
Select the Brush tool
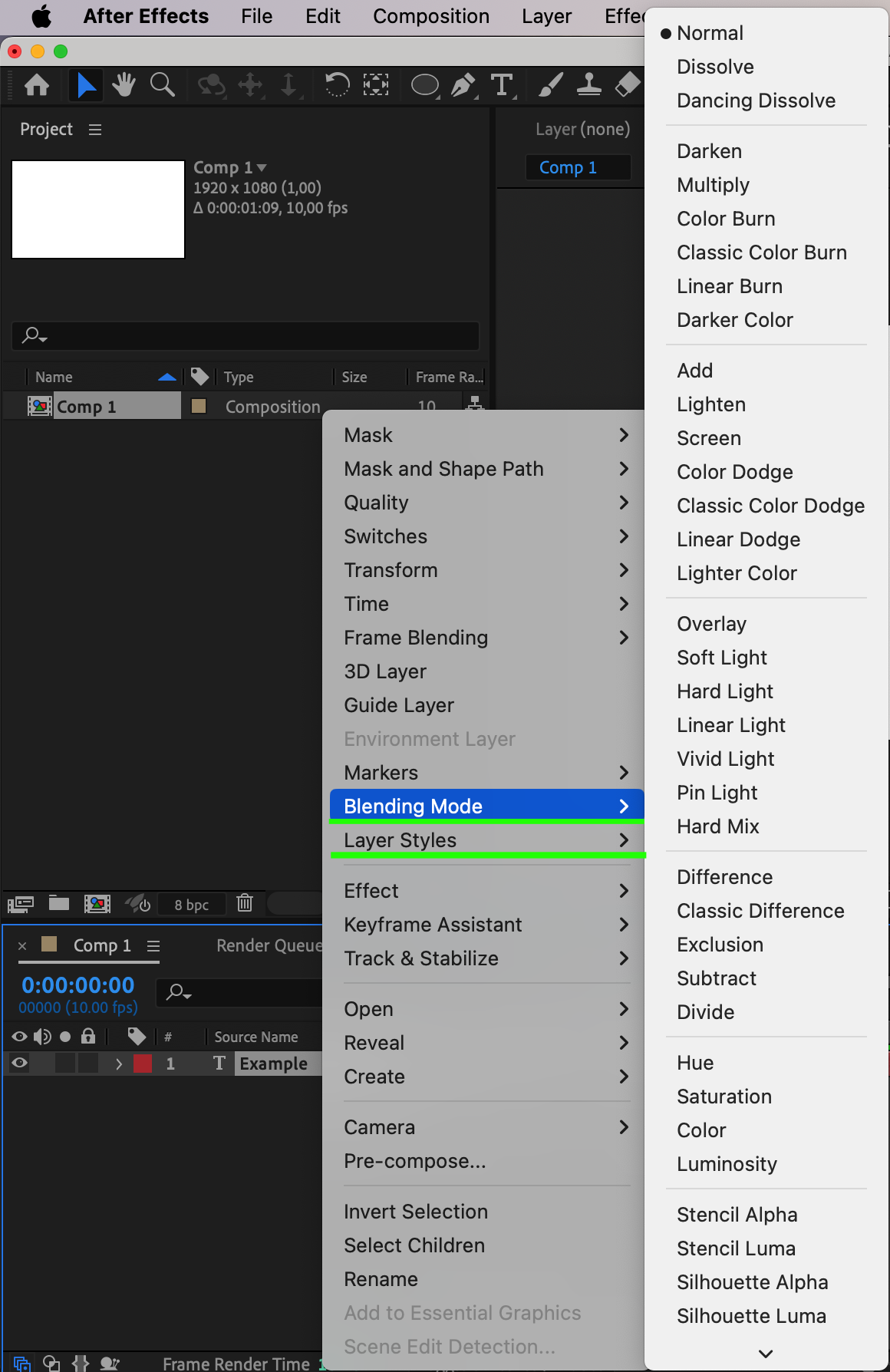tap(551, 84)
